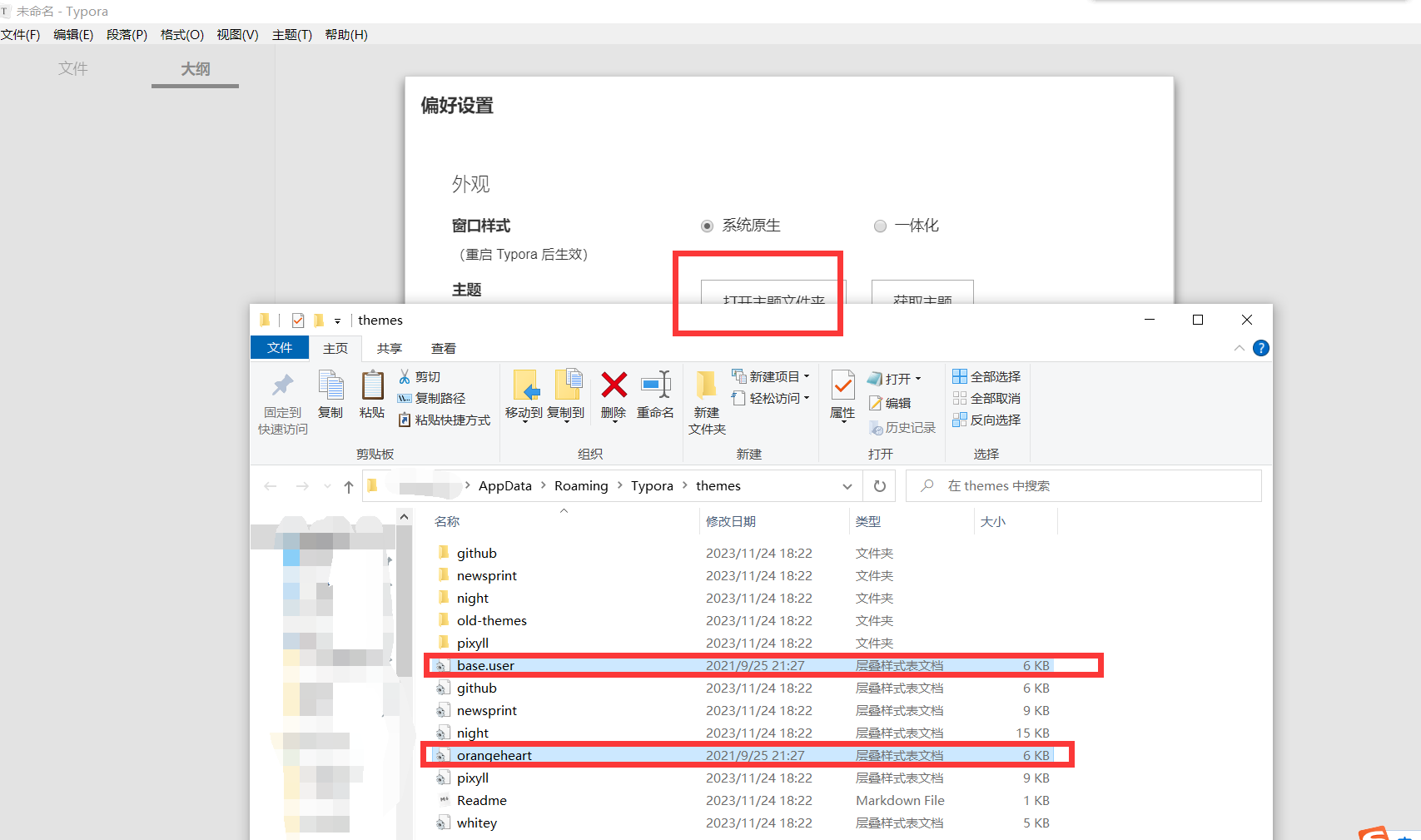Click the navigation pane scroll-up arrow
This screenshot has width=1421, height=840.
pos(404,517)
